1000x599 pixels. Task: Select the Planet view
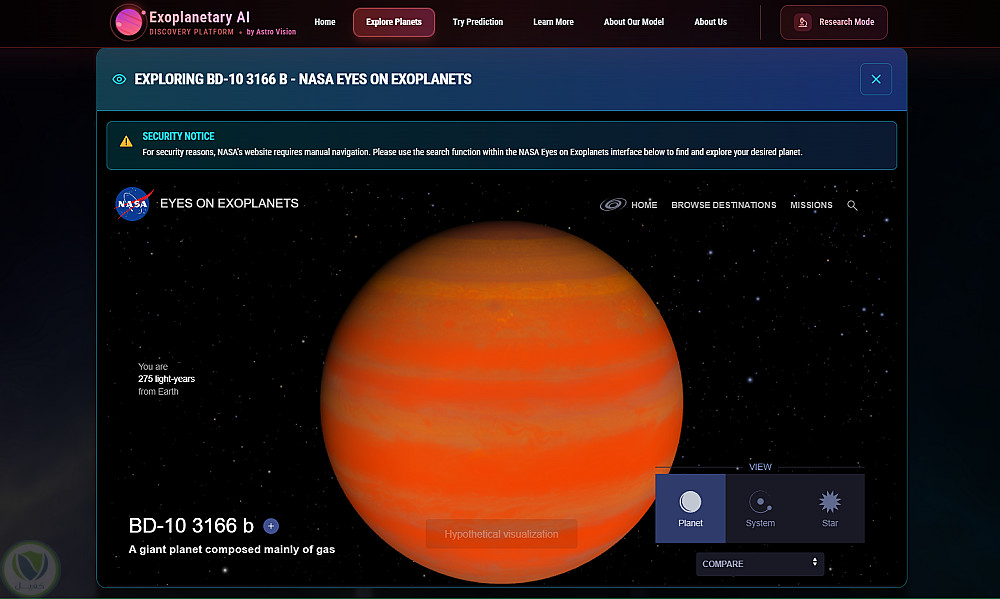coord(690,508)
